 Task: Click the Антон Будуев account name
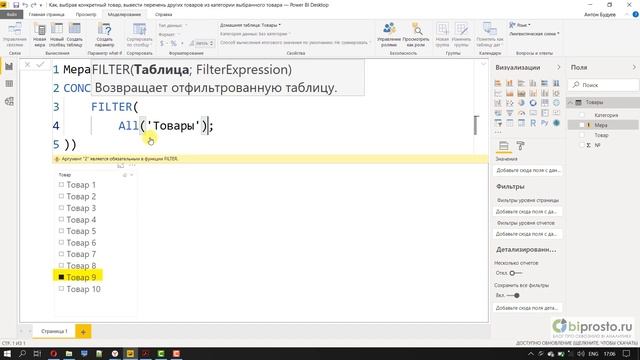[x=600, y=15]
